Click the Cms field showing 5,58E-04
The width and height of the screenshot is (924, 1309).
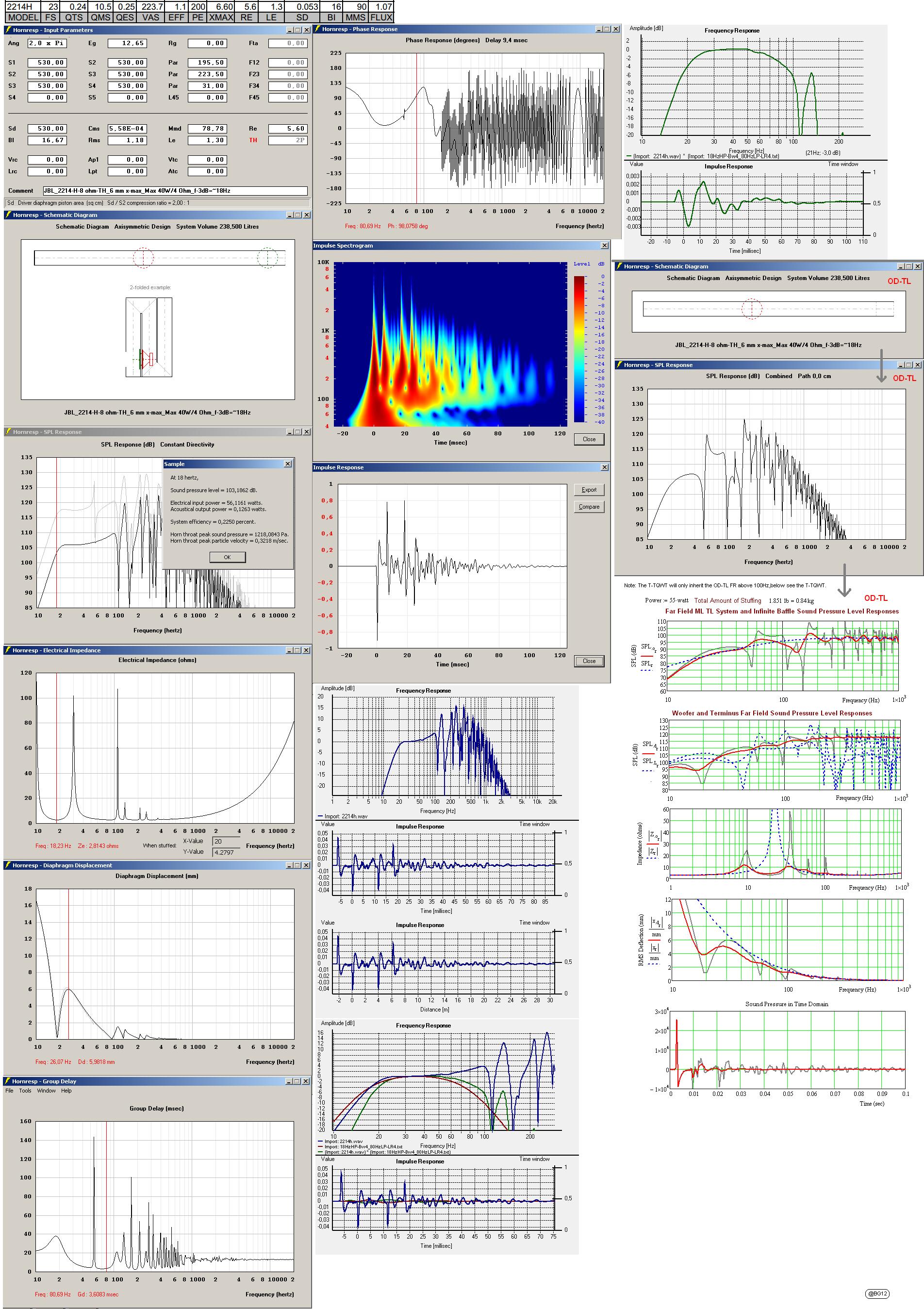(128, 129)
